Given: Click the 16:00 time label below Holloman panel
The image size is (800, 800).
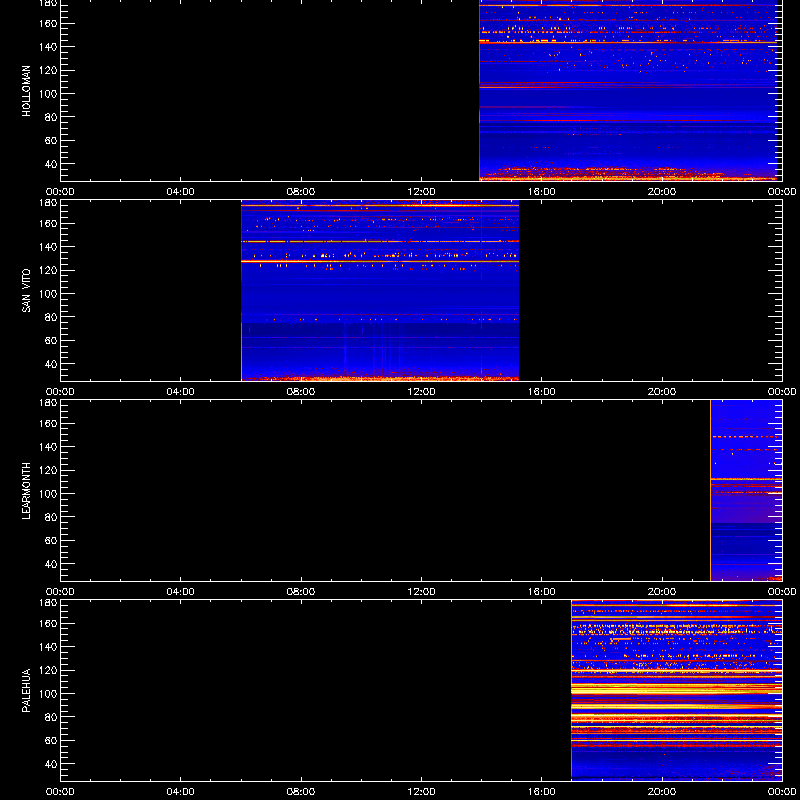Looking at the screenshot, I should [x=541, y=192].
